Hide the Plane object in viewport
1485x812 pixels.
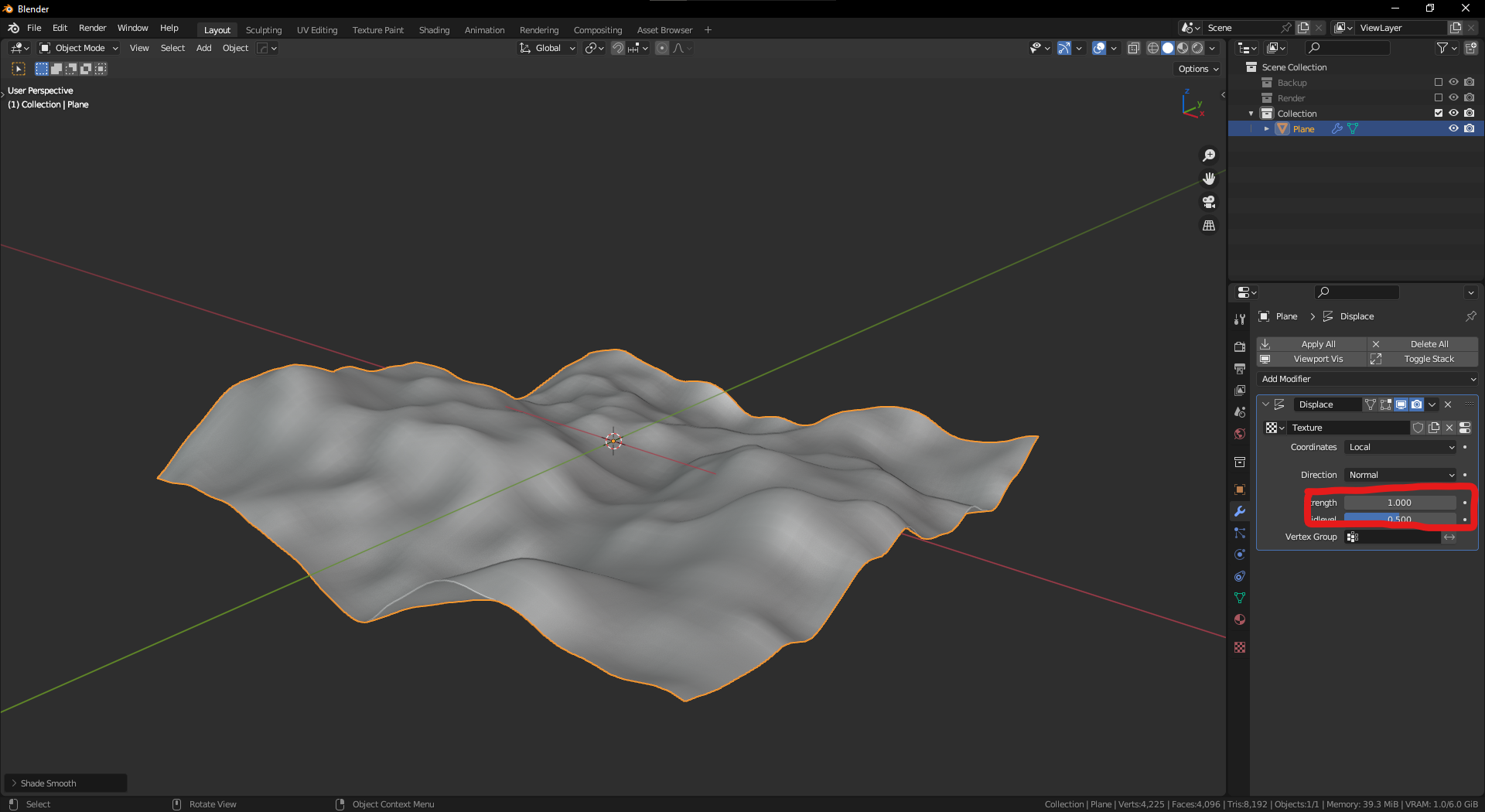click(x=1453, y=129)
